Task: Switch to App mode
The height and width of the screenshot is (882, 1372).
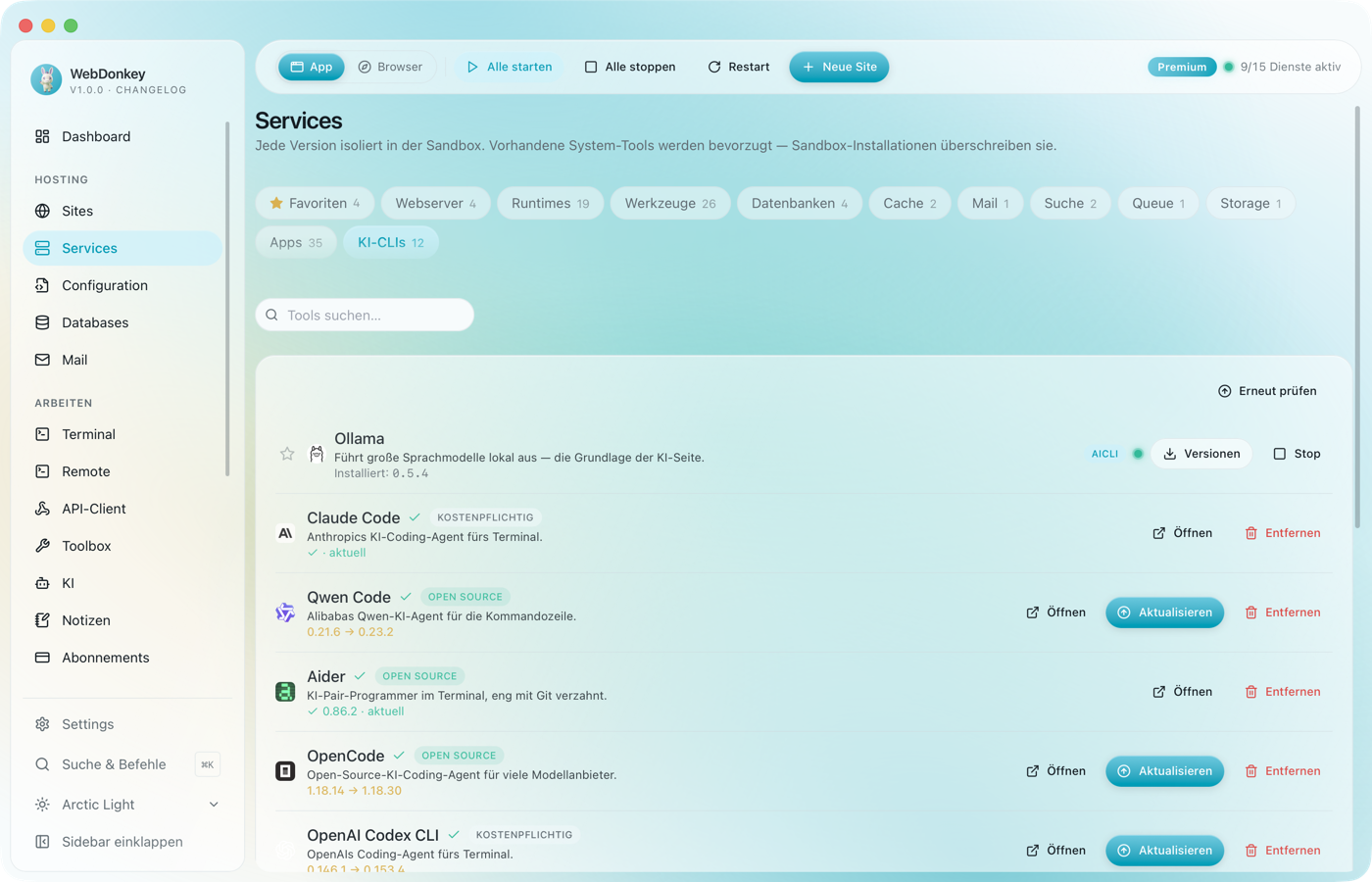Action: (x=312, y=67)
